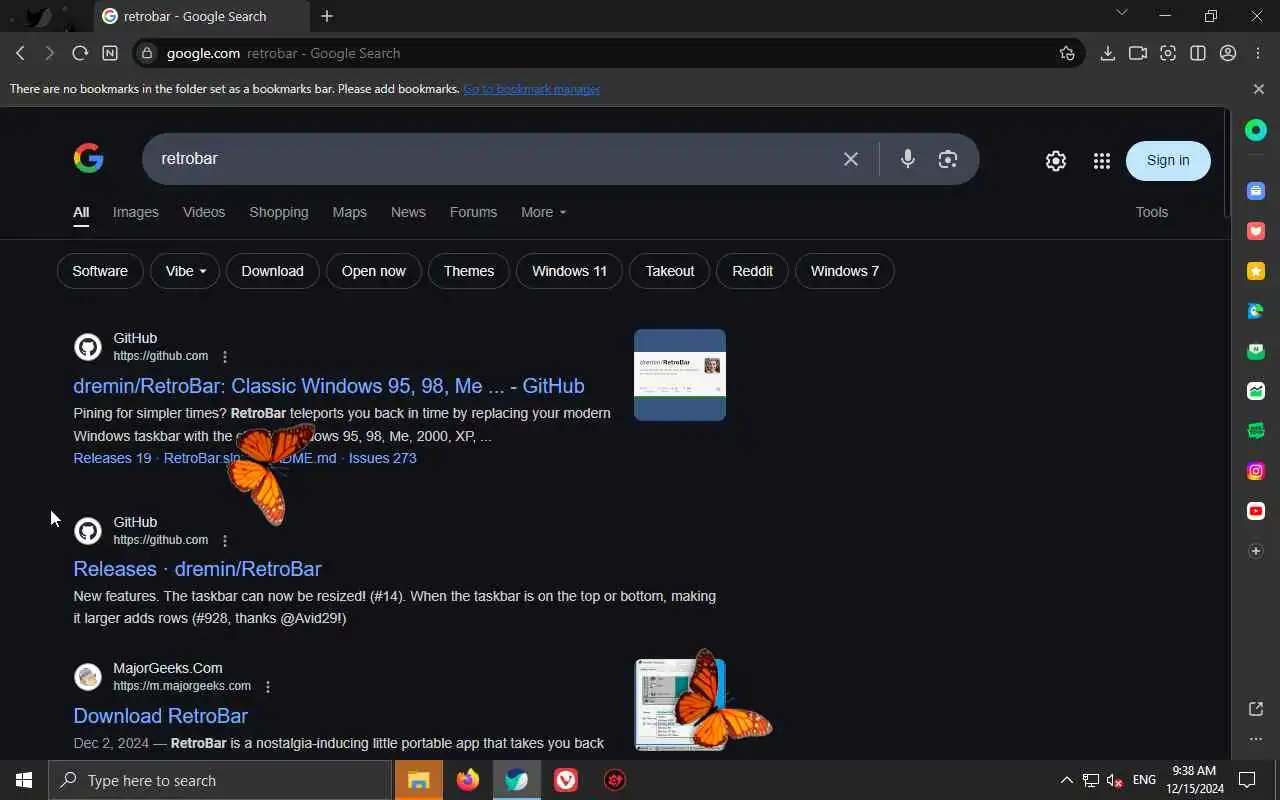Screen dimensions: 1280x800
Task: Open the Tools search options
Action: pyautogui.click(x=1152, y=212)
